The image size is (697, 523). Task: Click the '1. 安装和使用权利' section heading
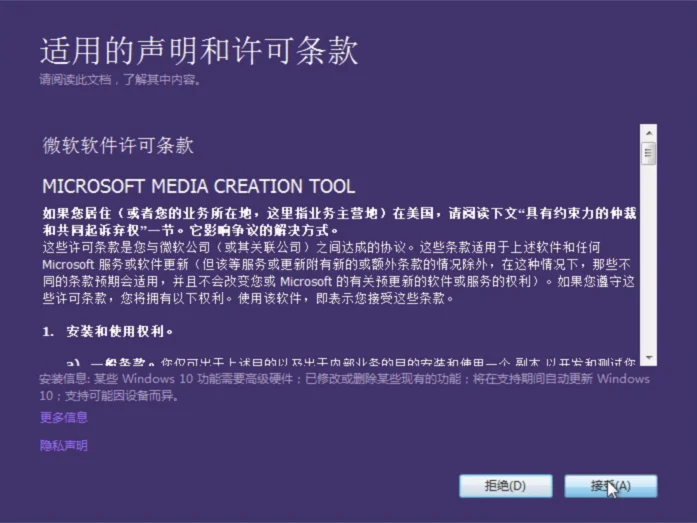(108, 331)
